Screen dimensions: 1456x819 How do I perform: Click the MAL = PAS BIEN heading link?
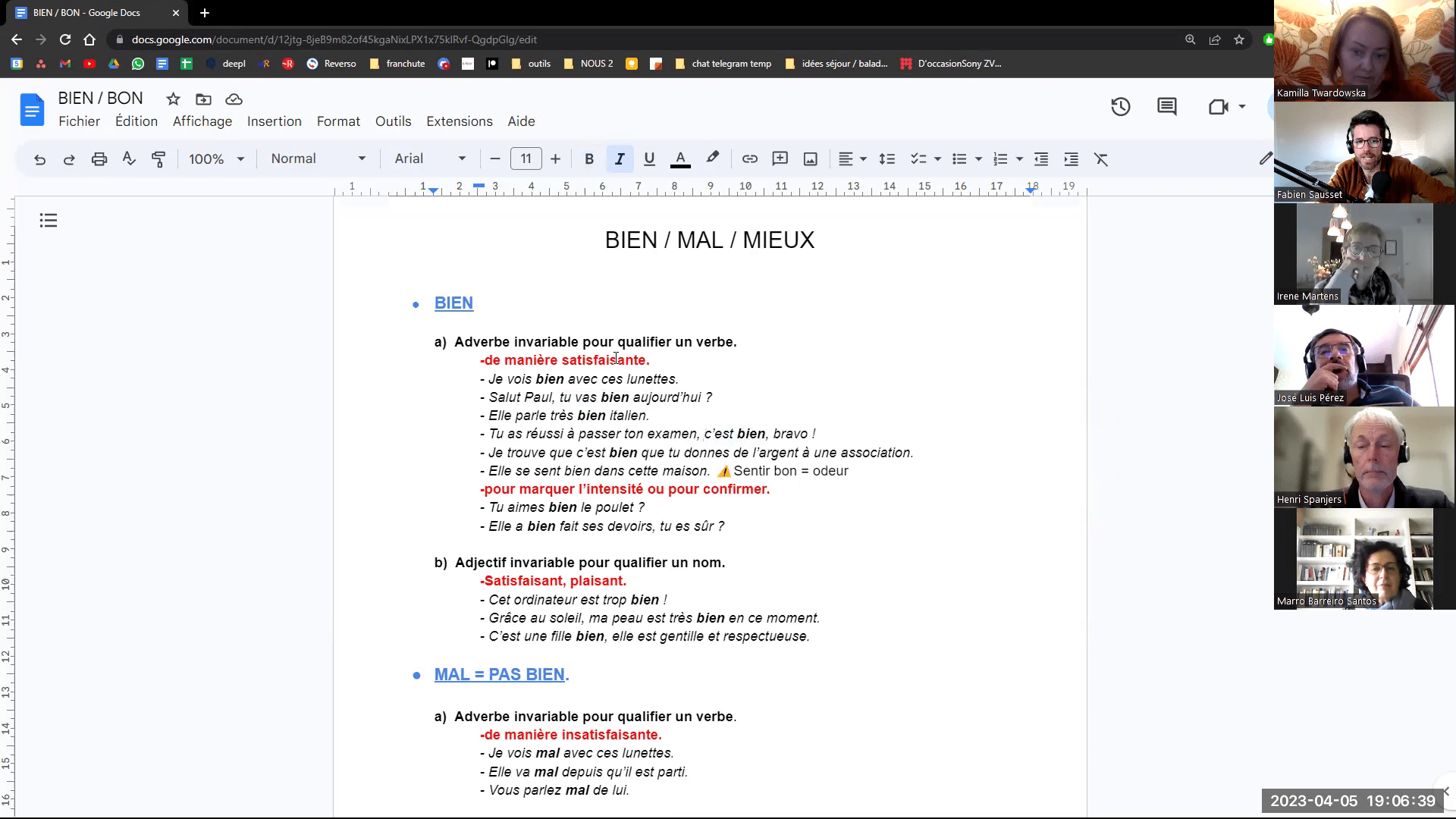click(501, 675)
